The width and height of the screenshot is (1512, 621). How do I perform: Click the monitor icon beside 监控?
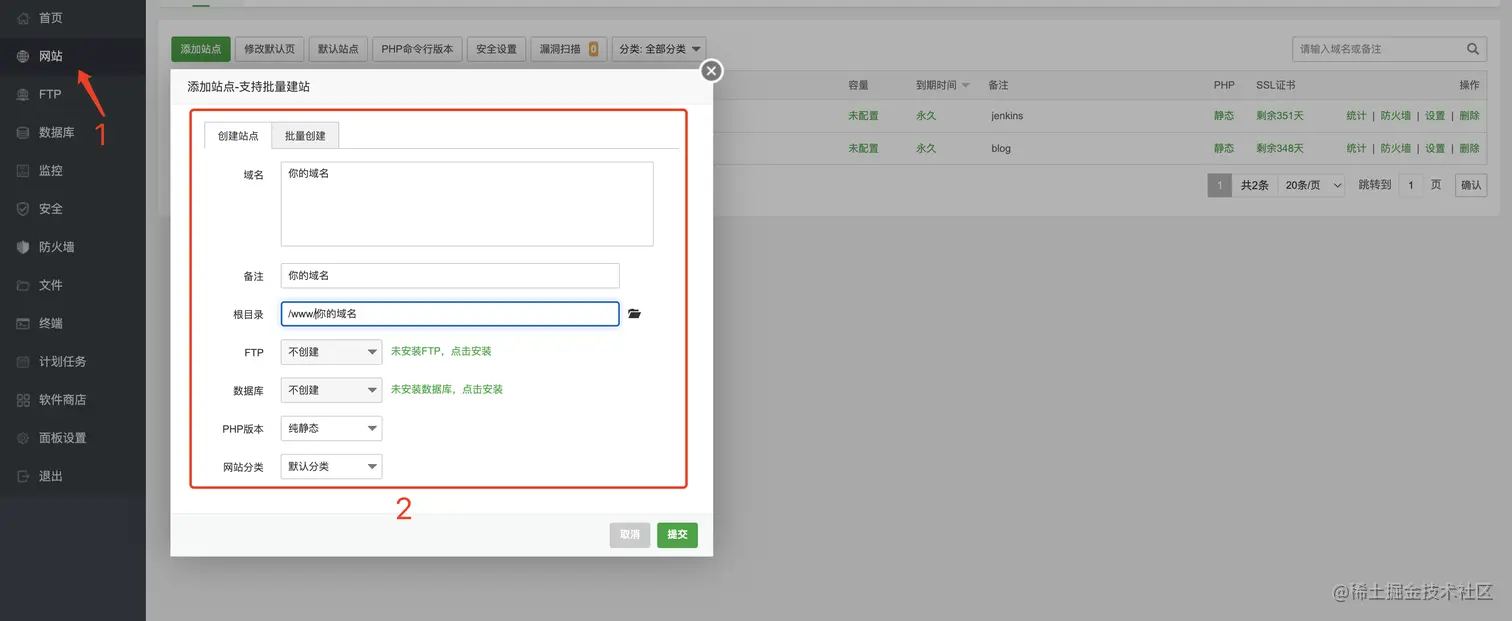pos(22,170)
